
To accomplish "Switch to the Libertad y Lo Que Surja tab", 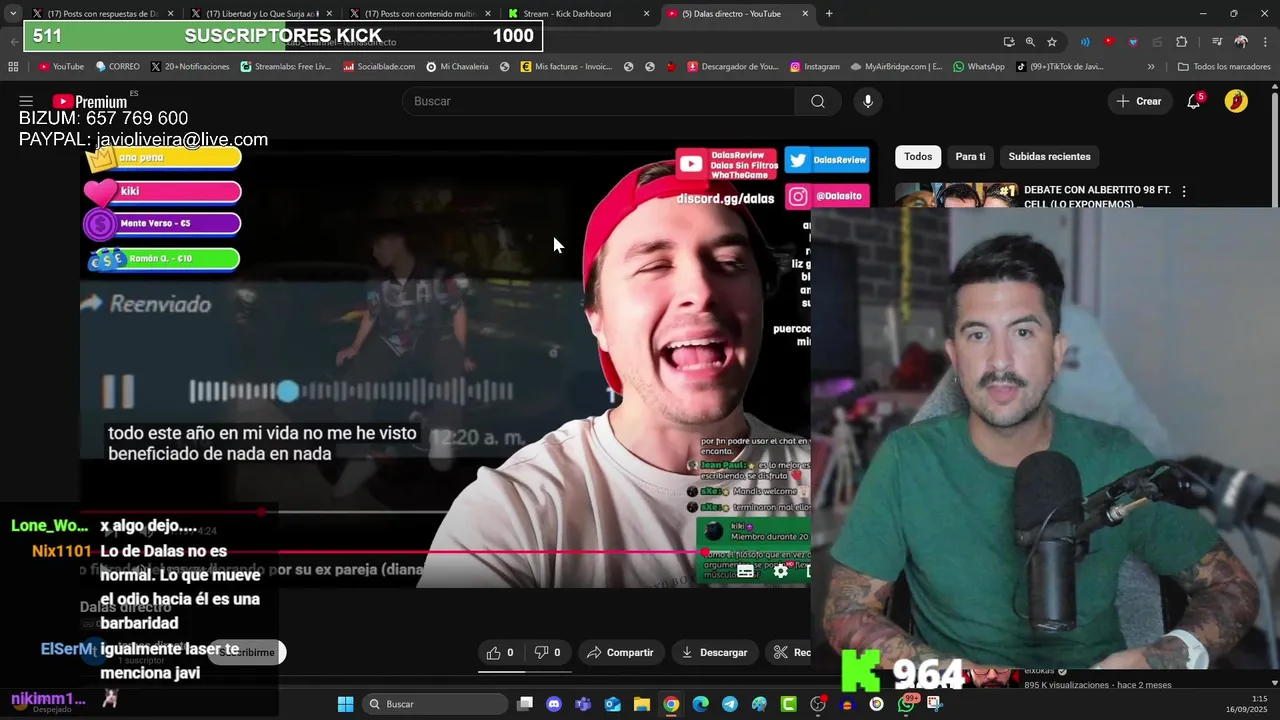I will (x=262, y=14).
